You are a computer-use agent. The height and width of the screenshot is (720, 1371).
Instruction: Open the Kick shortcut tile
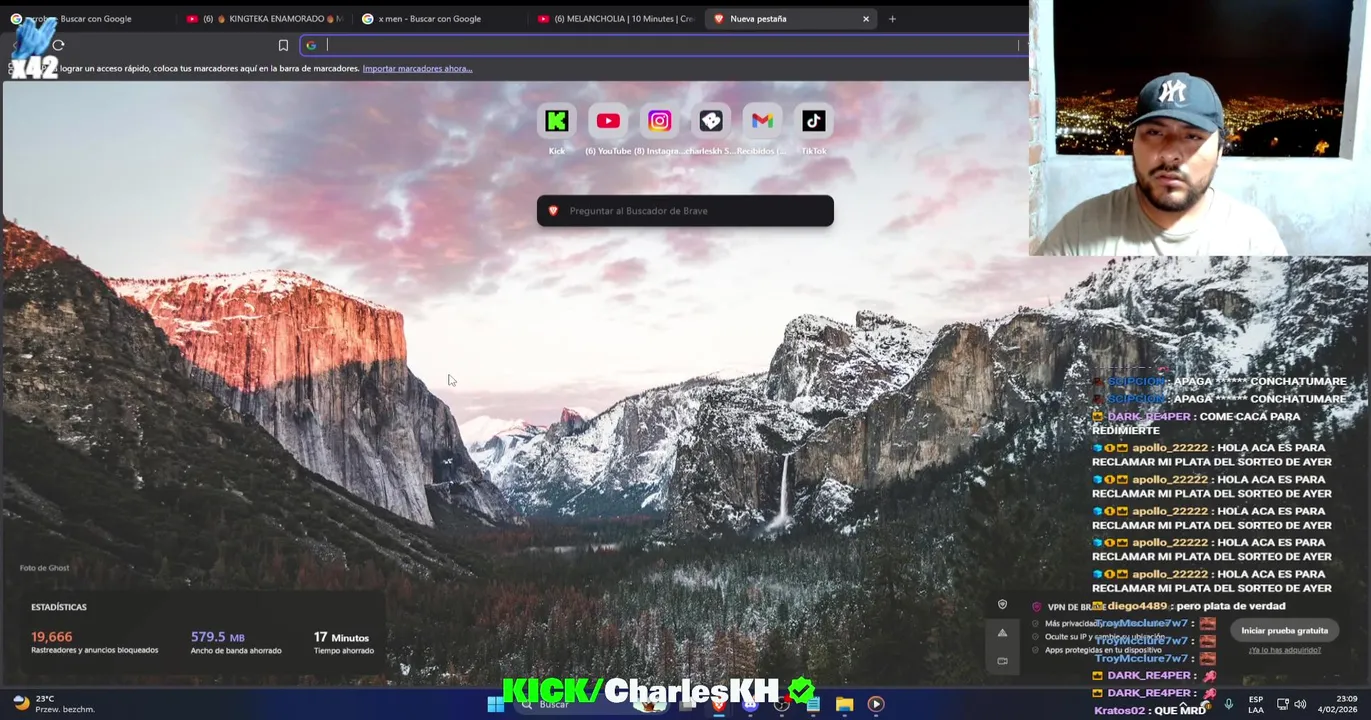tap(557, 121)
